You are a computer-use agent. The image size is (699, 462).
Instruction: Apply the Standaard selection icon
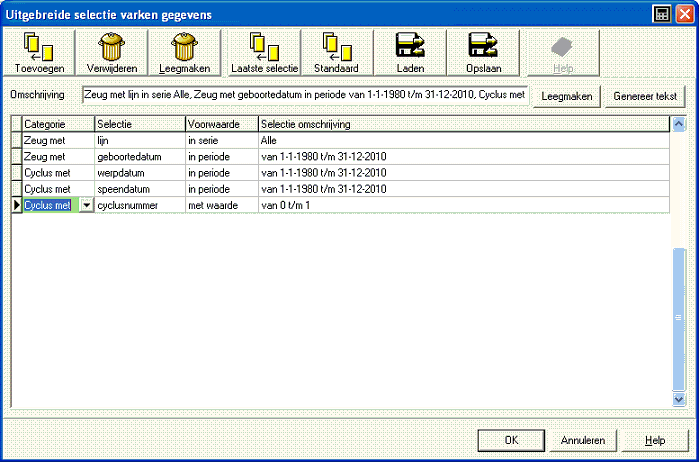pyautogui.click(x=337, y=53)
